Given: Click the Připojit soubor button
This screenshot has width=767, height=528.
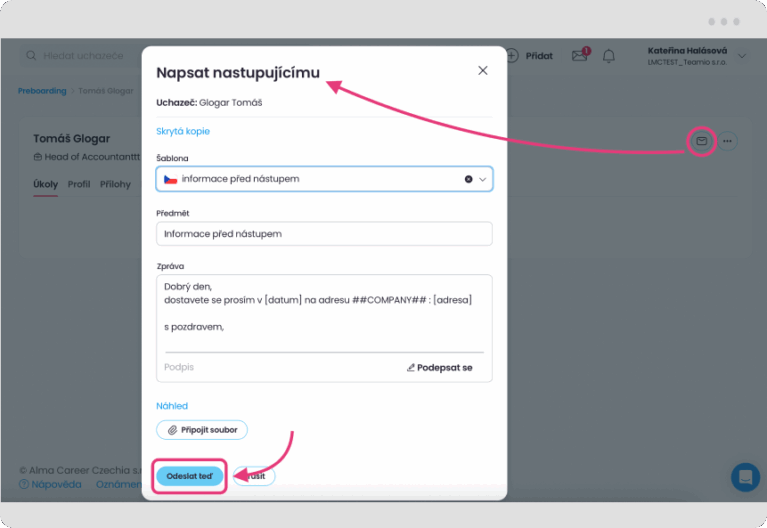Looking at the screenshot, I should pyautogui.click(x=202, y=430).
